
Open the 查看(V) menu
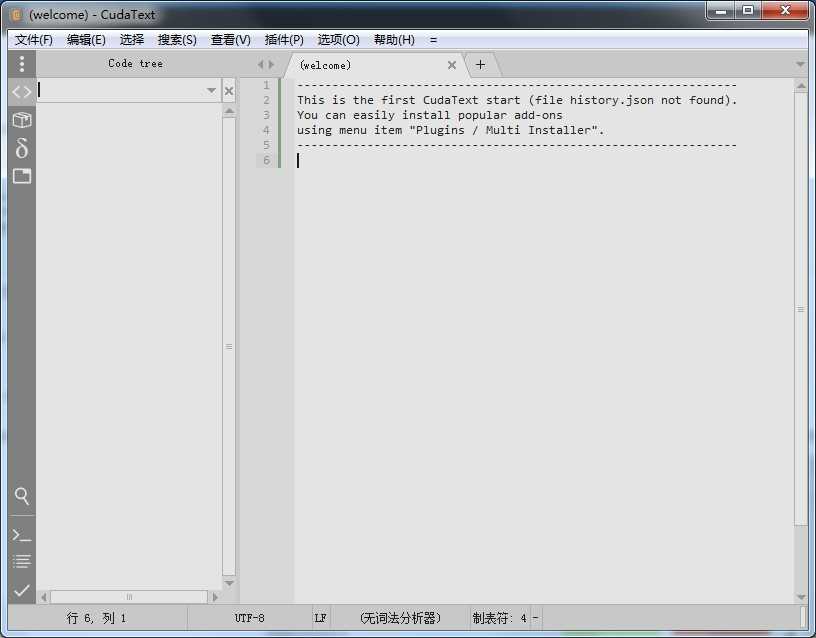tap(230, 40)
